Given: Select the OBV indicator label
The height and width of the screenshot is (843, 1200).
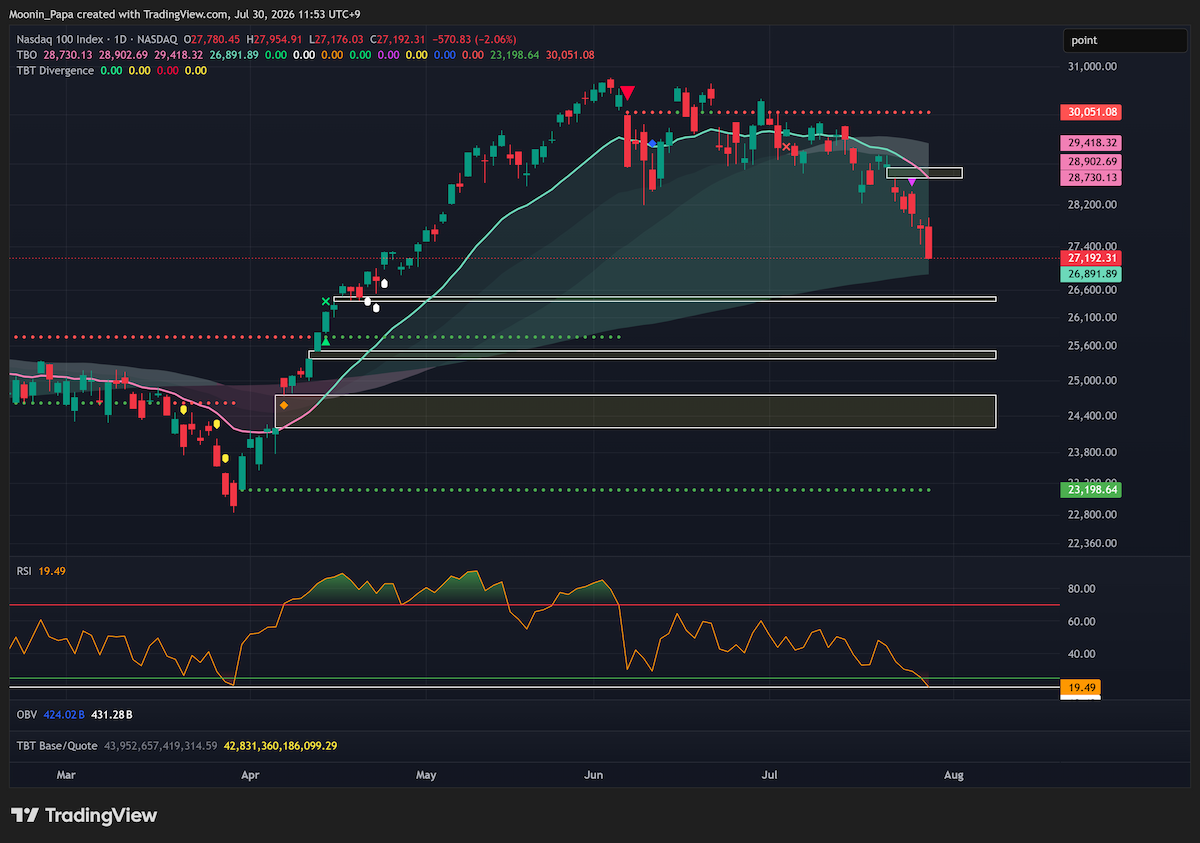Looking at the screenshot, I should pos(26,715).
